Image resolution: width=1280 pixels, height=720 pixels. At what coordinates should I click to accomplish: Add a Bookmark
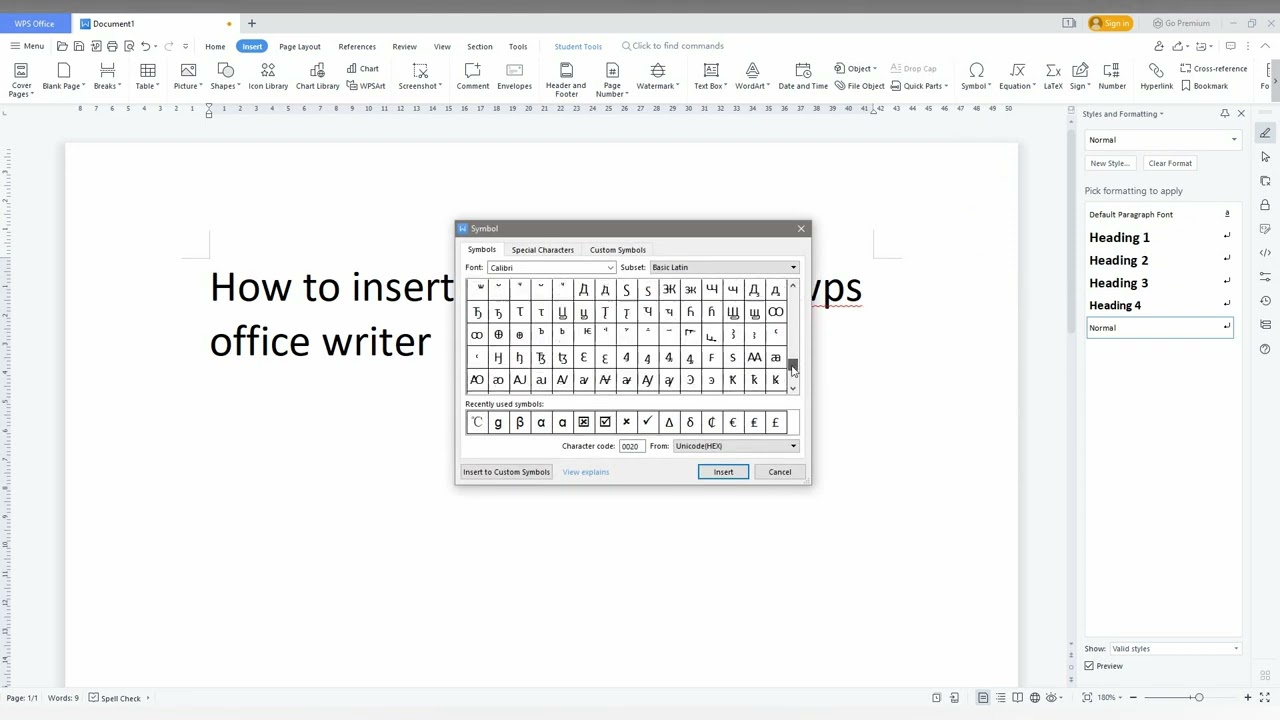pyautogui.click(x=1205, y=86)
